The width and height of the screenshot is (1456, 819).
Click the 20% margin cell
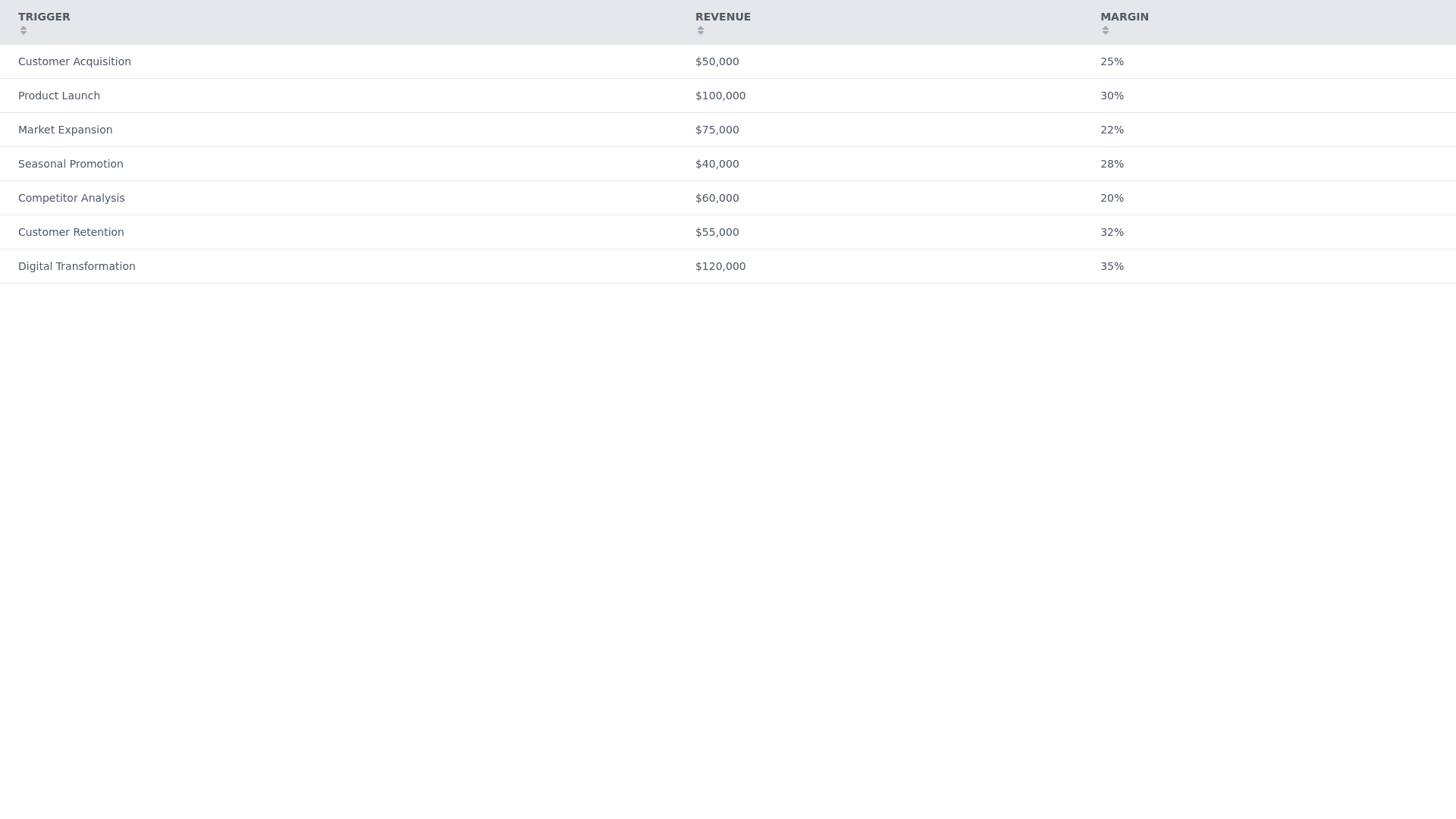point(1112,198)
